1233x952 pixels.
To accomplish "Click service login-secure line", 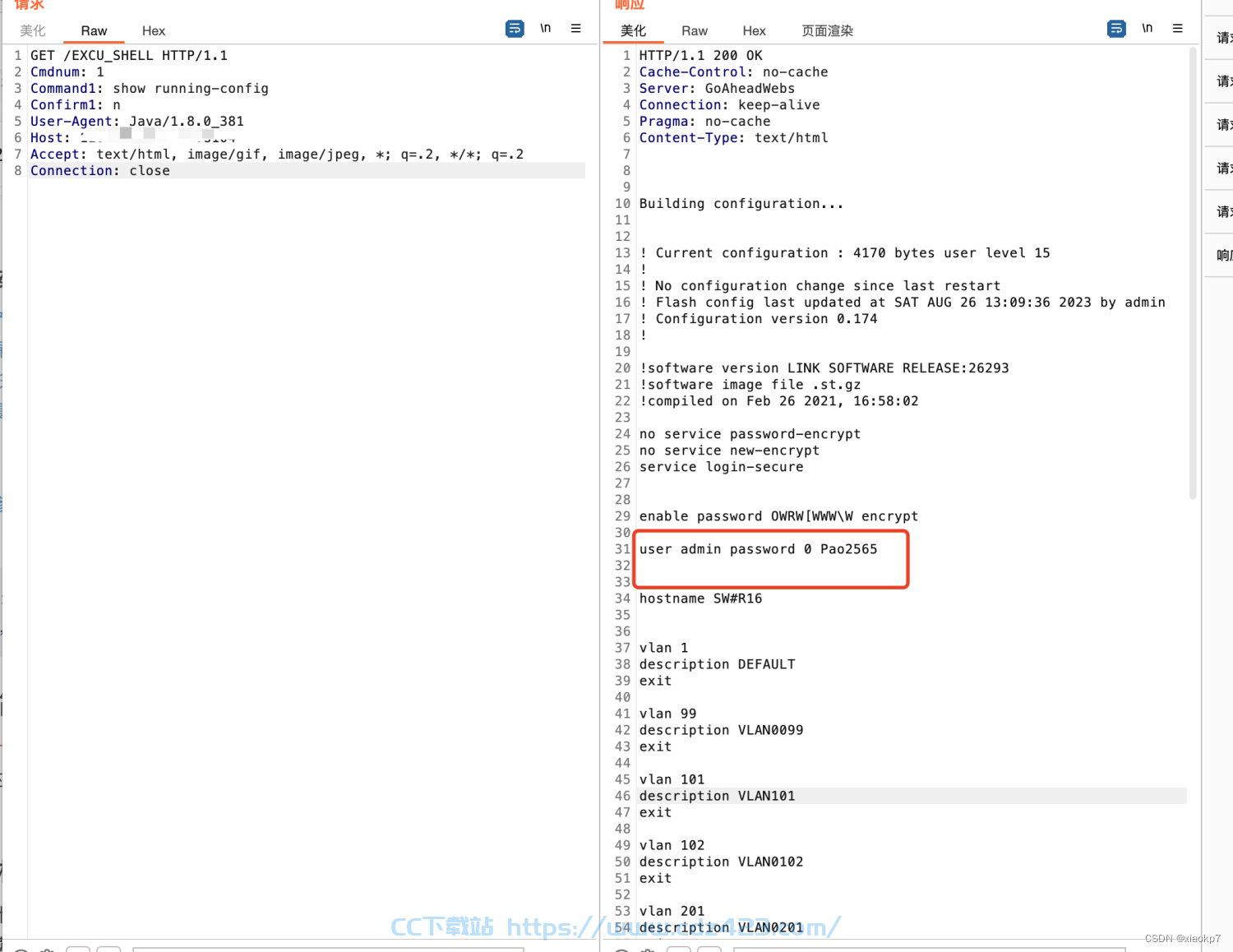I will pos(722,467).
